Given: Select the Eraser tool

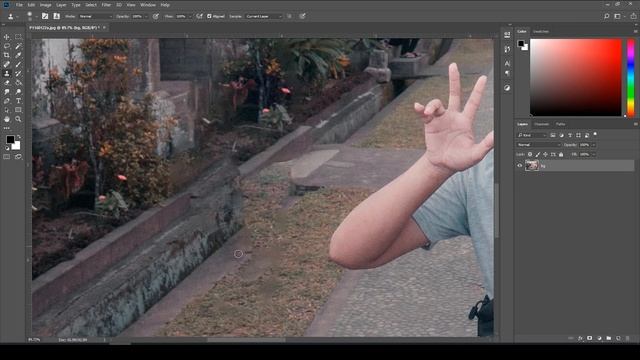Looking at the screenshot, I should click(7, 82).
